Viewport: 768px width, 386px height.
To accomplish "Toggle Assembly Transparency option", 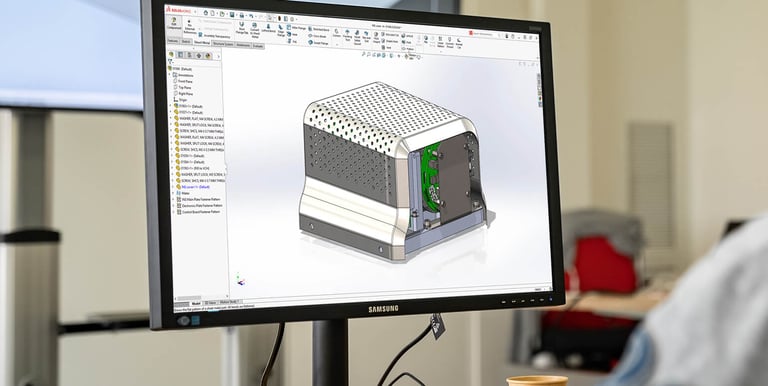I will [x=215, y=35].
